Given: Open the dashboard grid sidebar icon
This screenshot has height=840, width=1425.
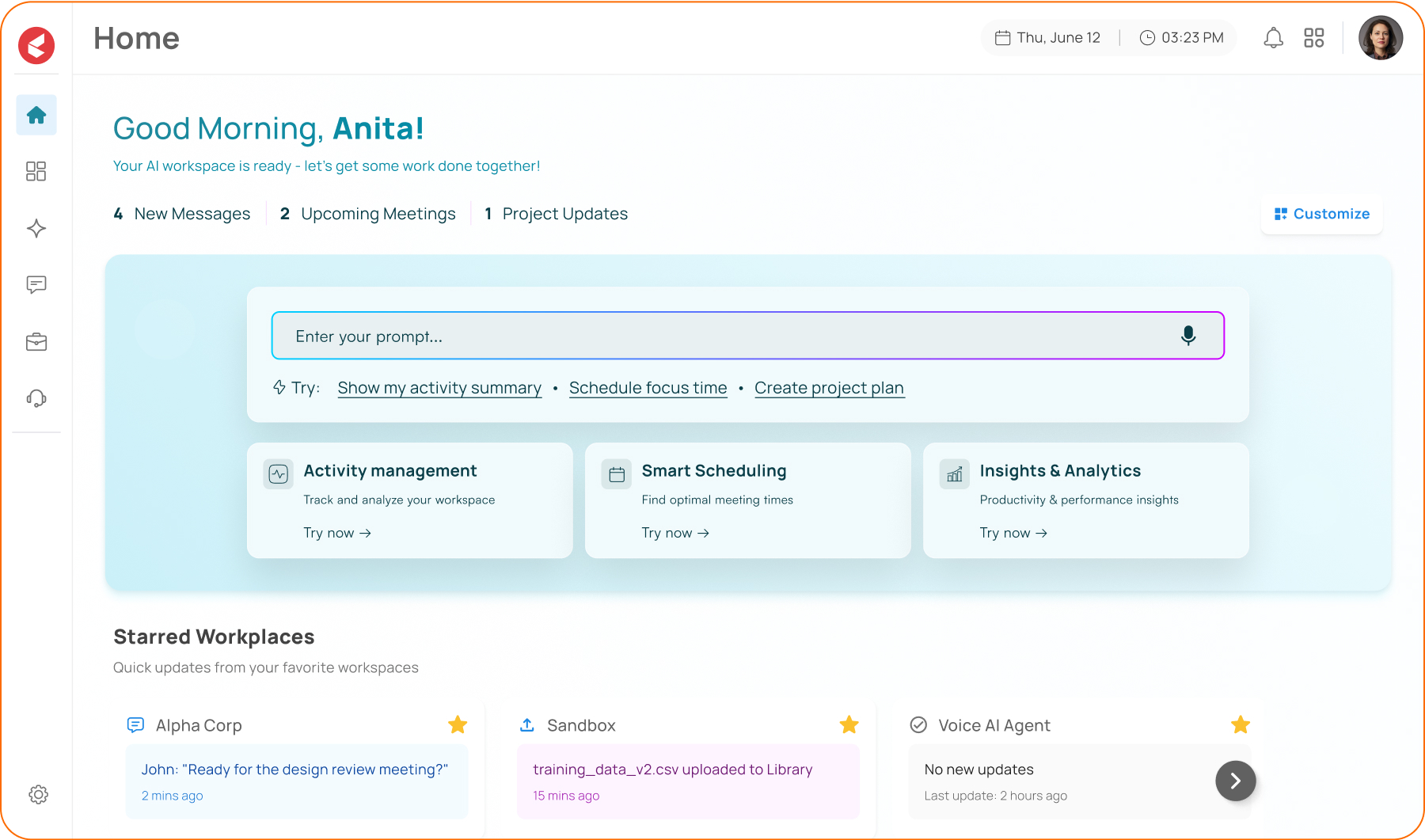Looking at the screenshot, I should [x=36, y=172].
